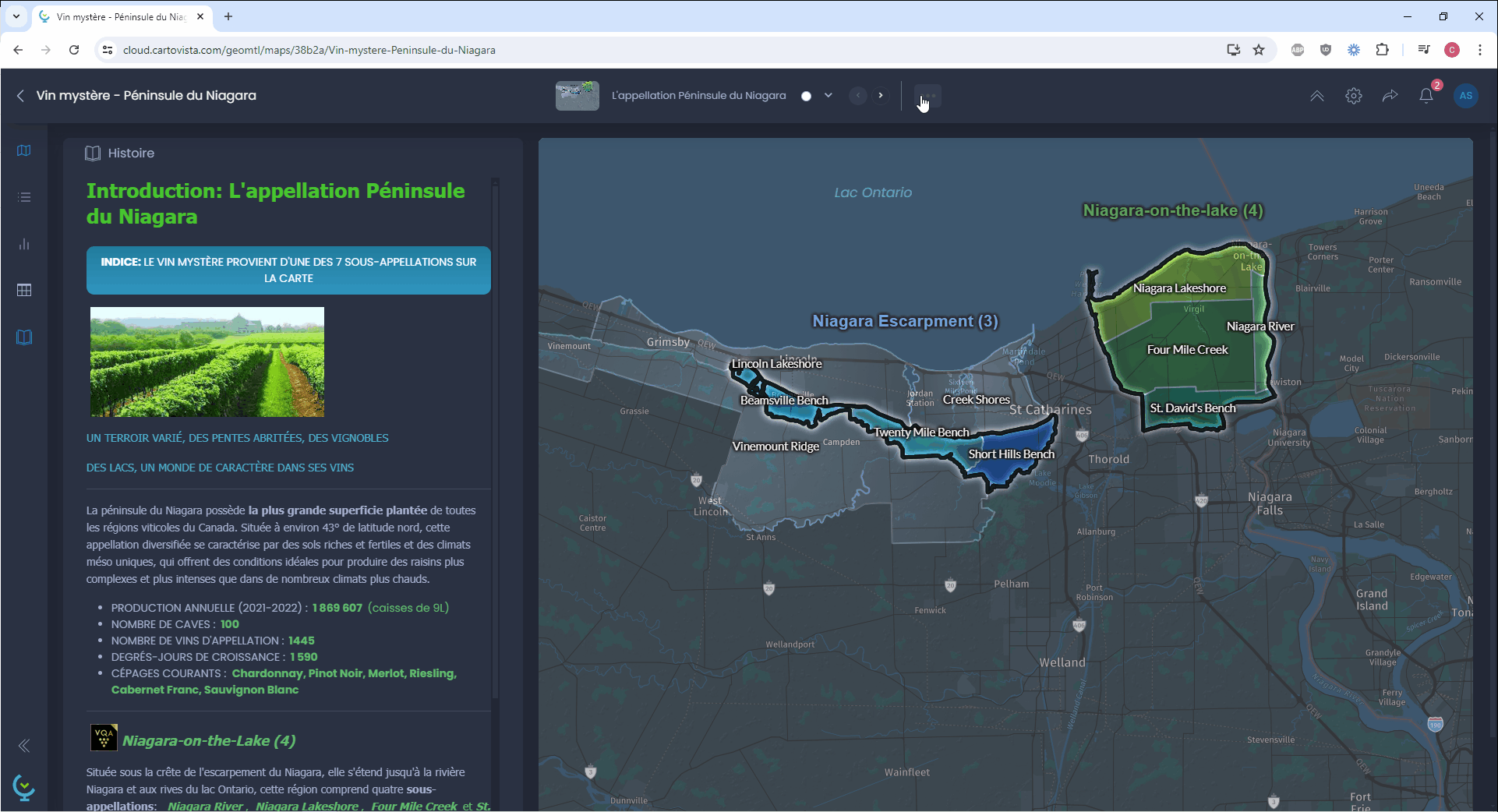Open the blue snowflake extension
This screenshot has width=1498, height=812.
point(1354,50)
